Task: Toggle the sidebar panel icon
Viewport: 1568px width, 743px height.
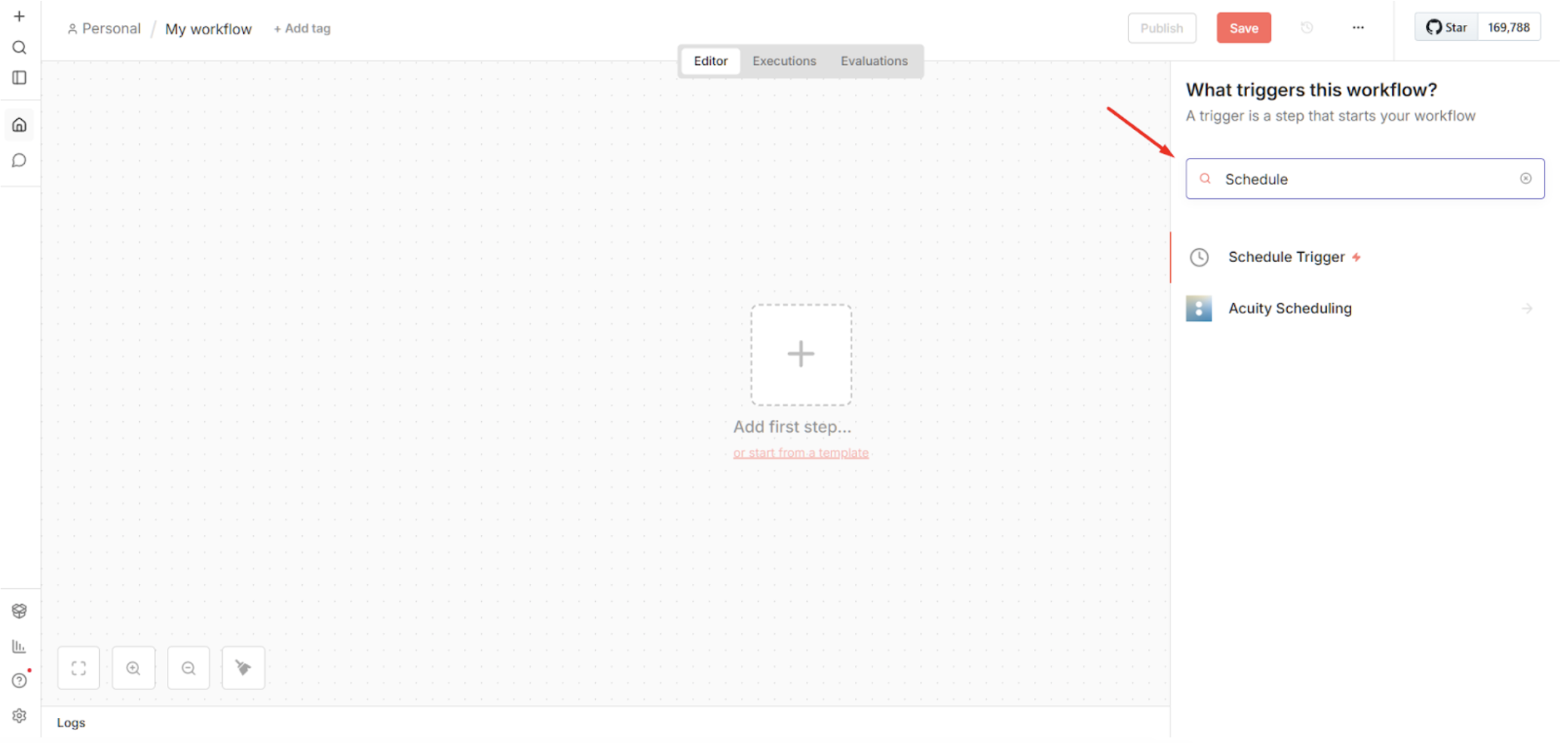Action: pyautogui.click(x=20, y=78)
